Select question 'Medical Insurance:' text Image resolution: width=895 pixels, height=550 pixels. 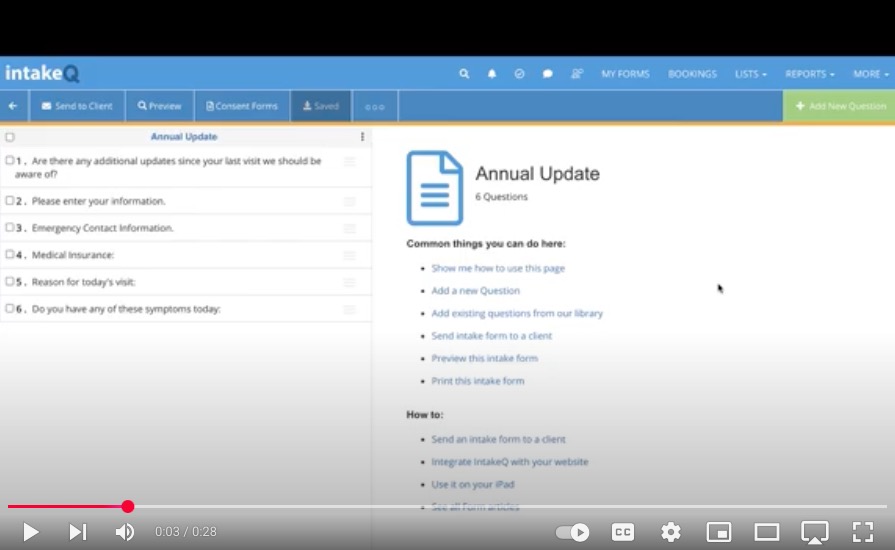(x=72, y=255)
